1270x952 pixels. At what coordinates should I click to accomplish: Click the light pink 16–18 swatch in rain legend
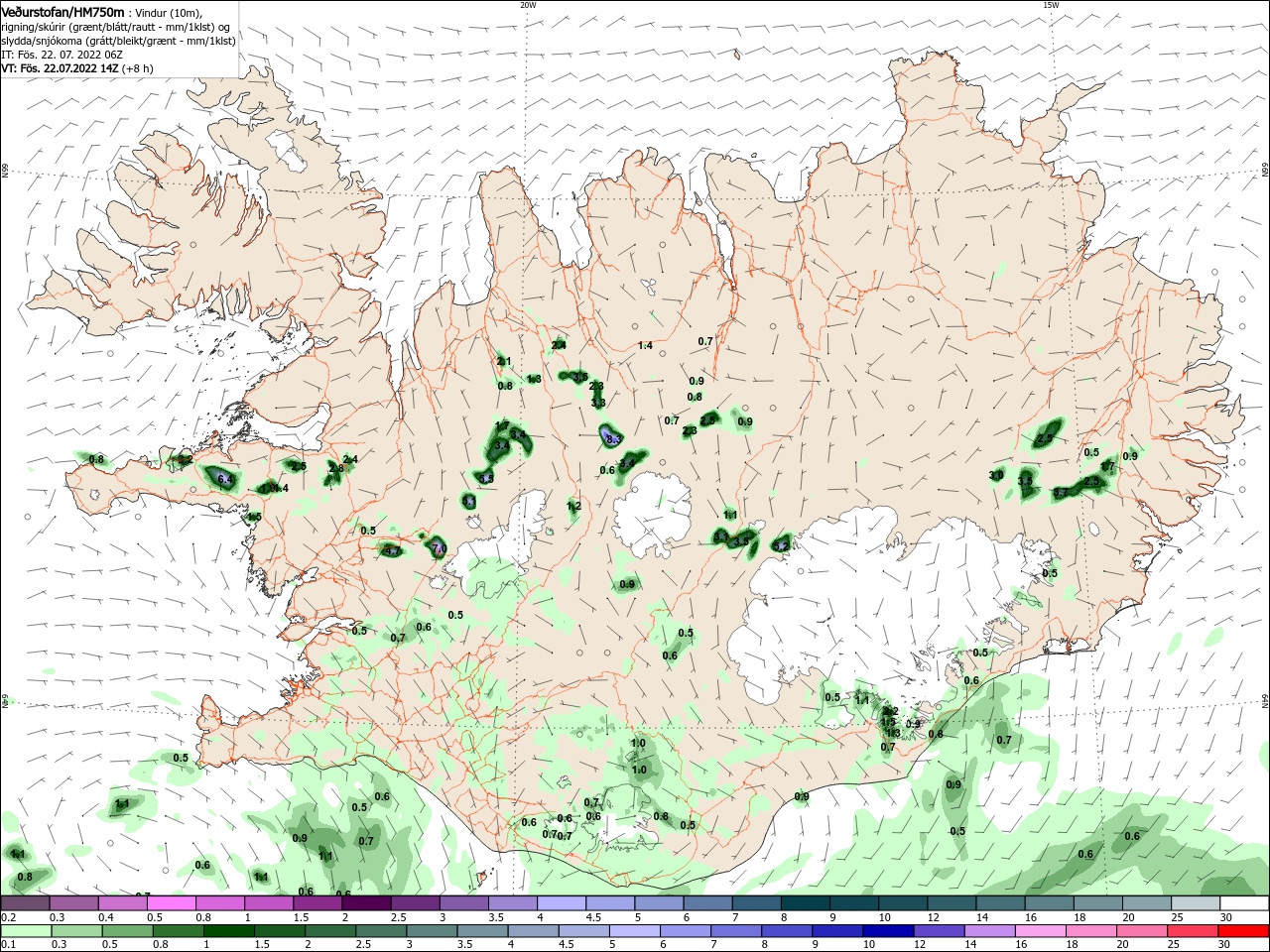[x=1041, y=931]
